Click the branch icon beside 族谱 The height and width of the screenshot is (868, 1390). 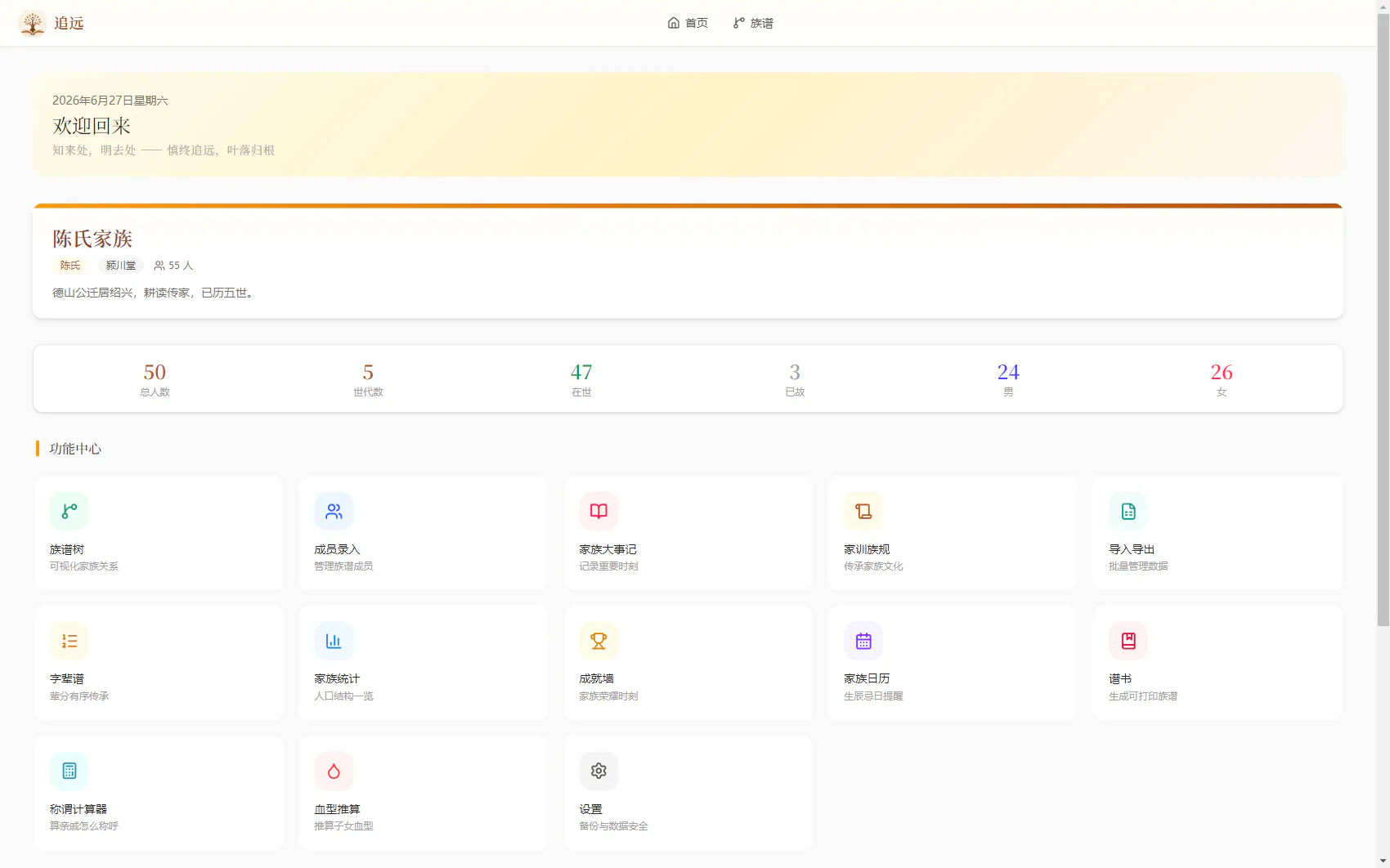(x=739, y=23)
